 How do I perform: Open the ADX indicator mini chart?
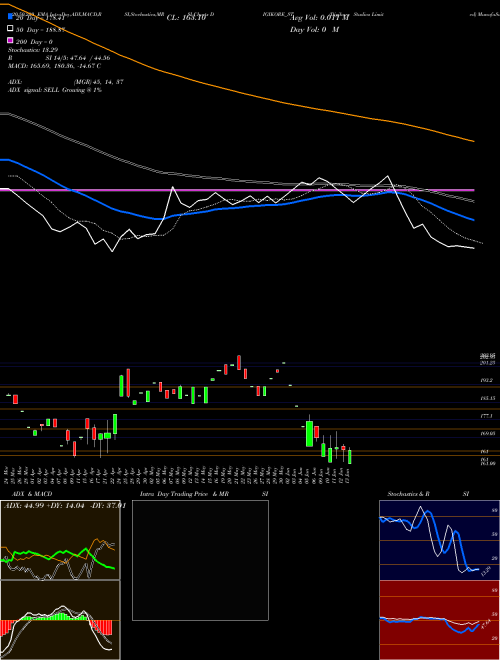tap(60, 540)
